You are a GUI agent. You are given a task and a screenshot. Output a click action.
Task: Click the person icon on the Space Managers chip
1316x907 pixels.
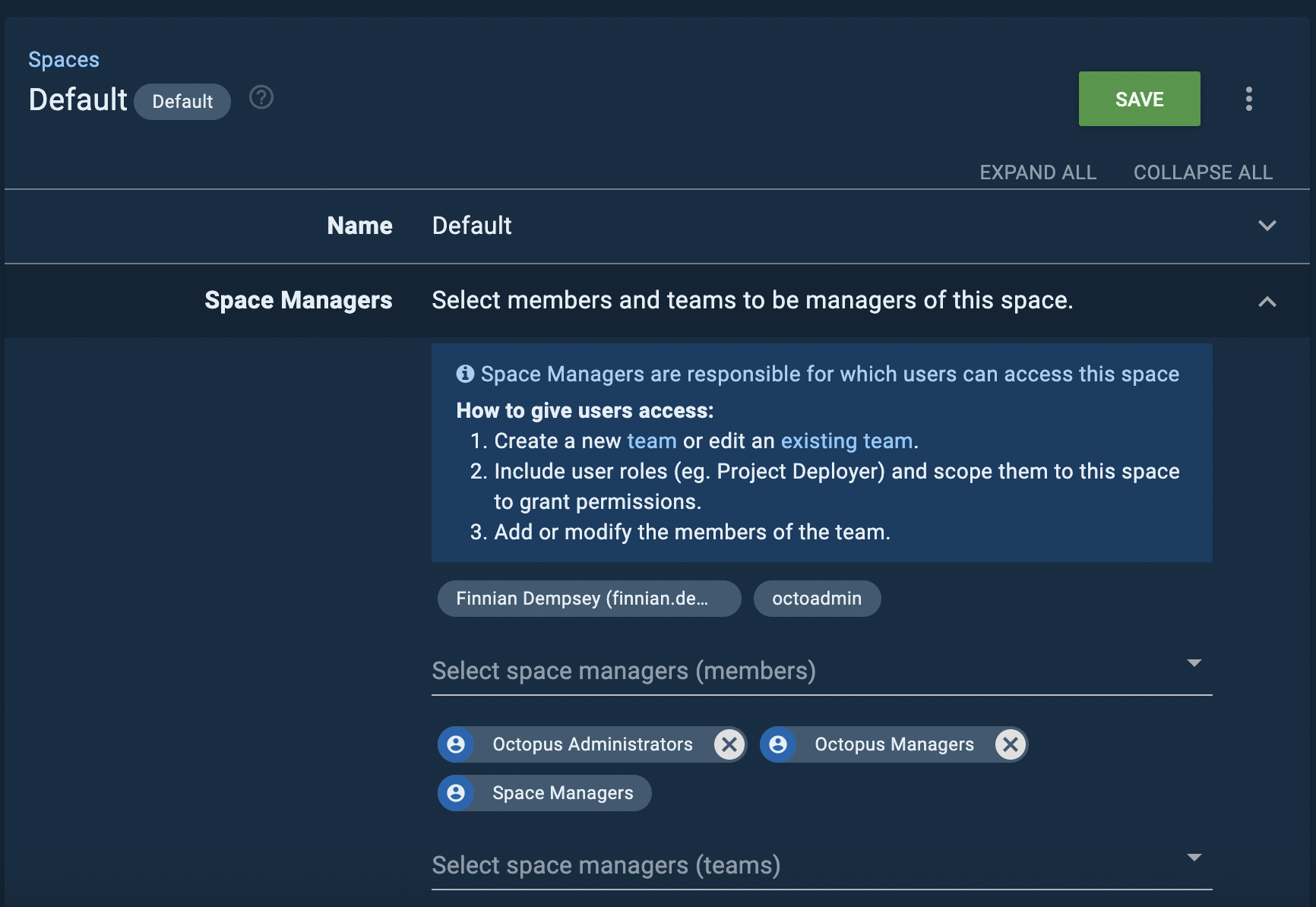(x=456, y=792)
